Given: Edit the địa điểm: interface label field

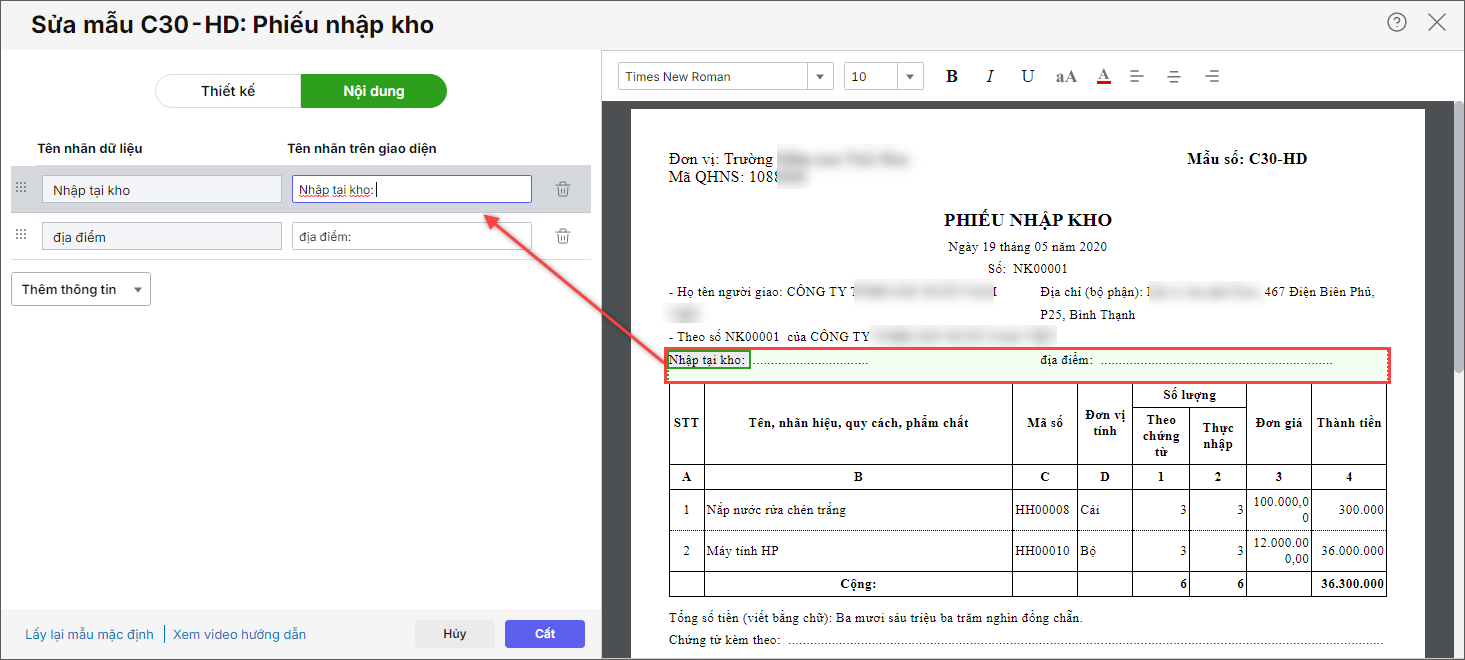Looking at the screenshot, I should tap(412, 237).
